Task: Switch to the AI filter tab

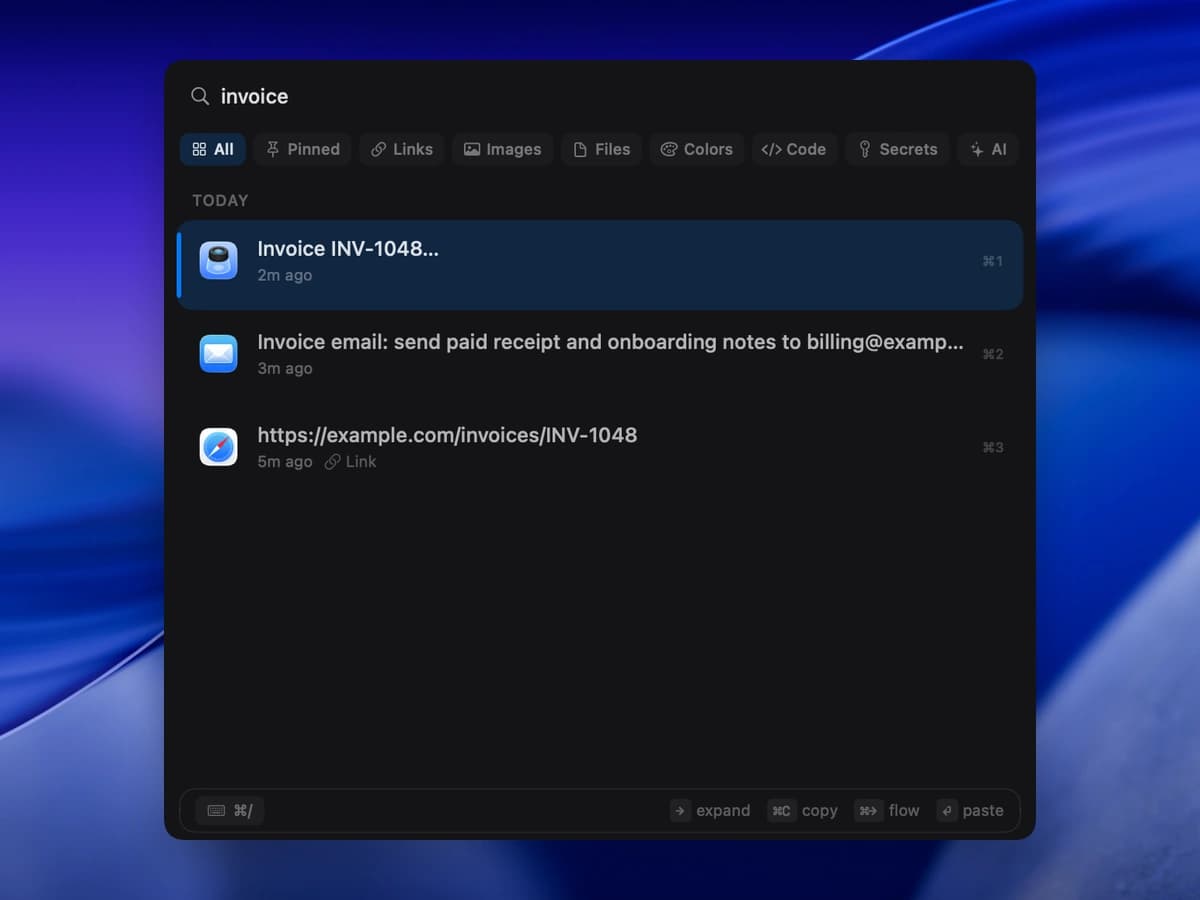Action: [988, 149]
